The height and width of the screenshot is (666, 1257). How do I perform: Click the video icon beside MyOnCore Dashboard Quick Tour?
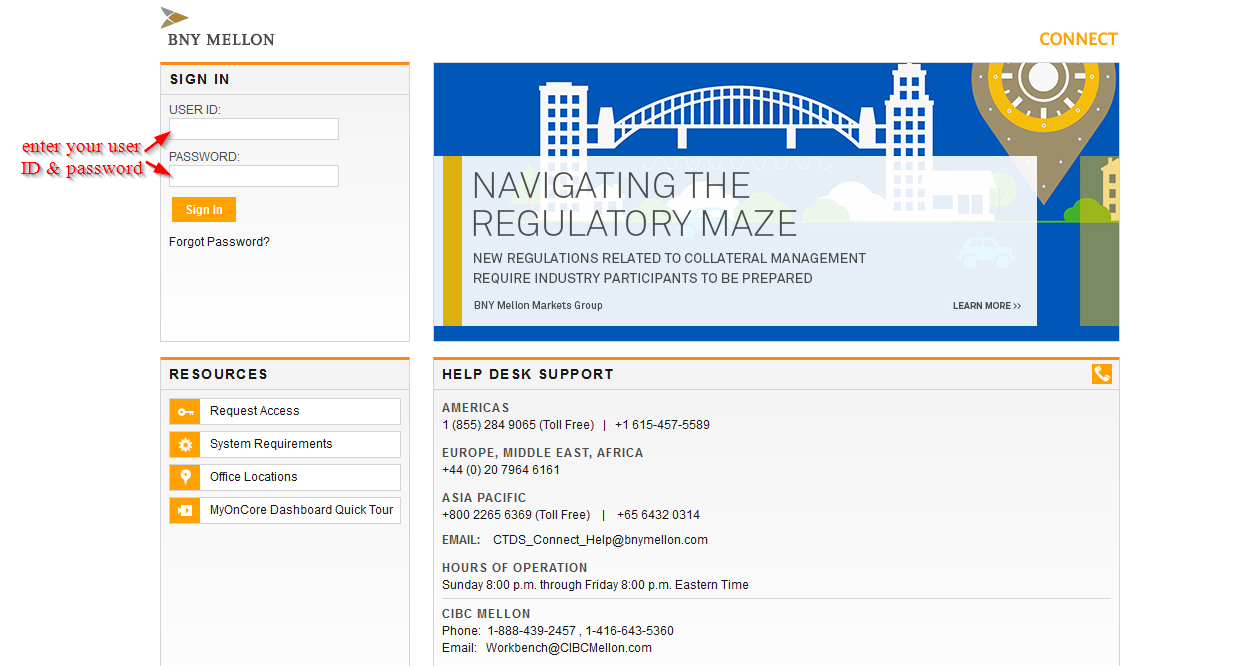point(185,510)
